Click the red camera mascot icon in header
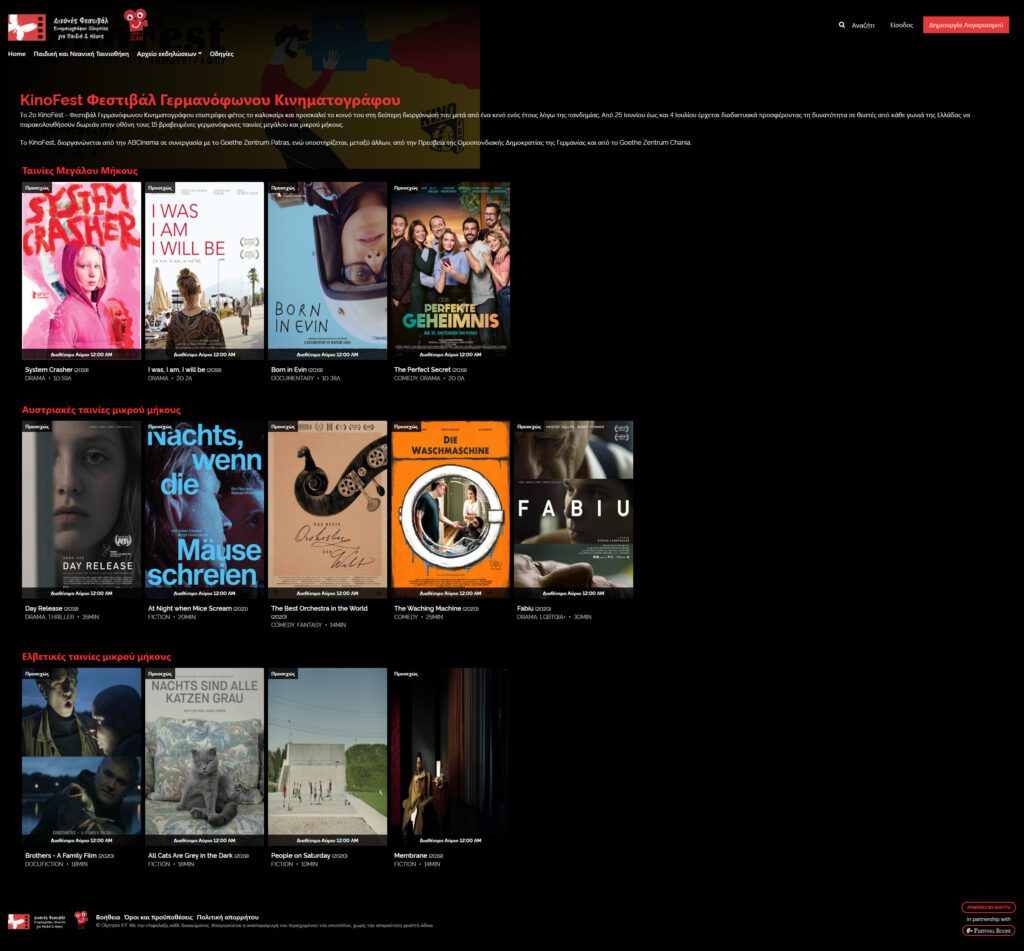 pos(135,23)
